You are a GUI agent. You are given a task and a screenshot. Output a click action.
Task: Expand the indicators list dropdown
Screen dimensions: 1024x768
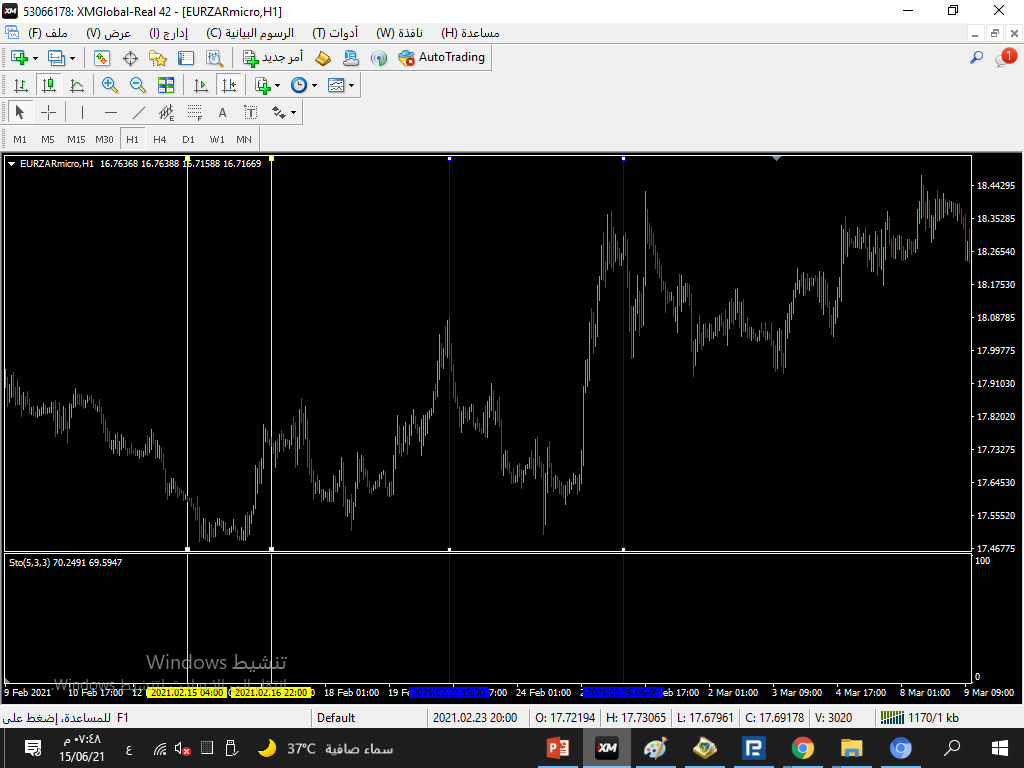(267, 86)
